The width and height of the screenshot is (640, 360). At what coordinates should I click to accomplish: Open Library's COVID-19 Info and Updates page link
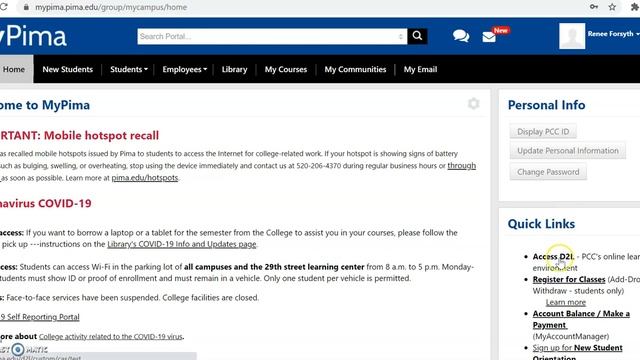(182, 244)
